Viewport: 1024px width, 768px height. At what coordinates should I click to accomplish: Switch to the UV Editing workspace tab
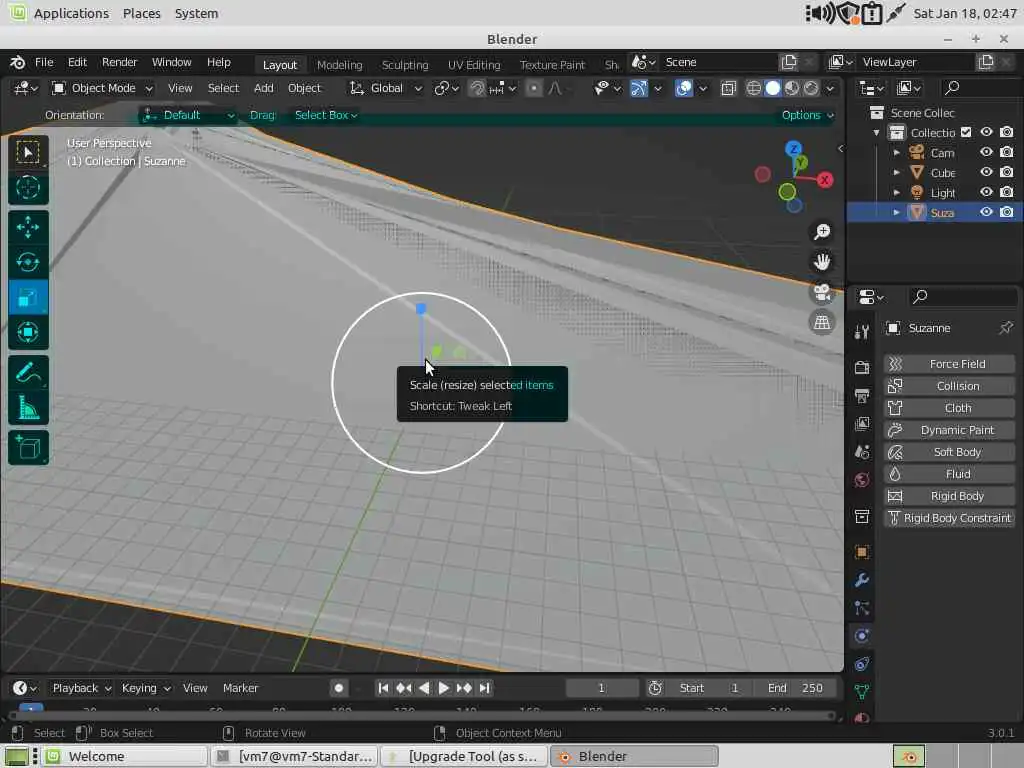coord(474,65)
